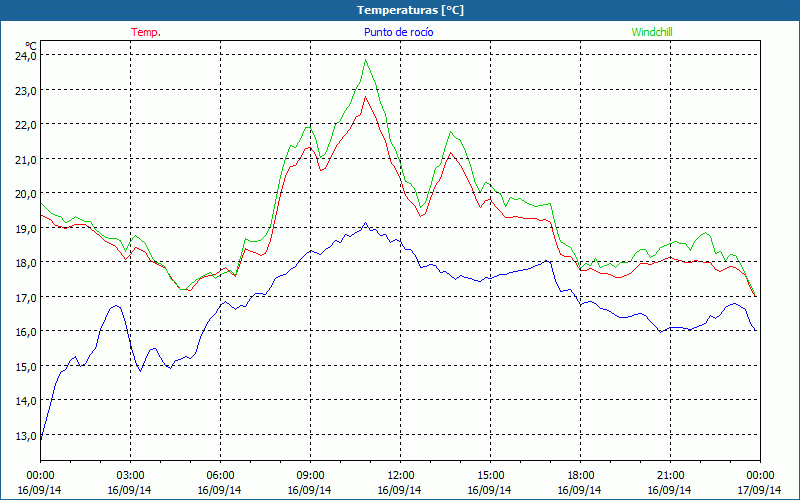This screenshot has height=500, width=800.
Task: Click the 19,0 y-axis value
Action: [x=26, y=228]
